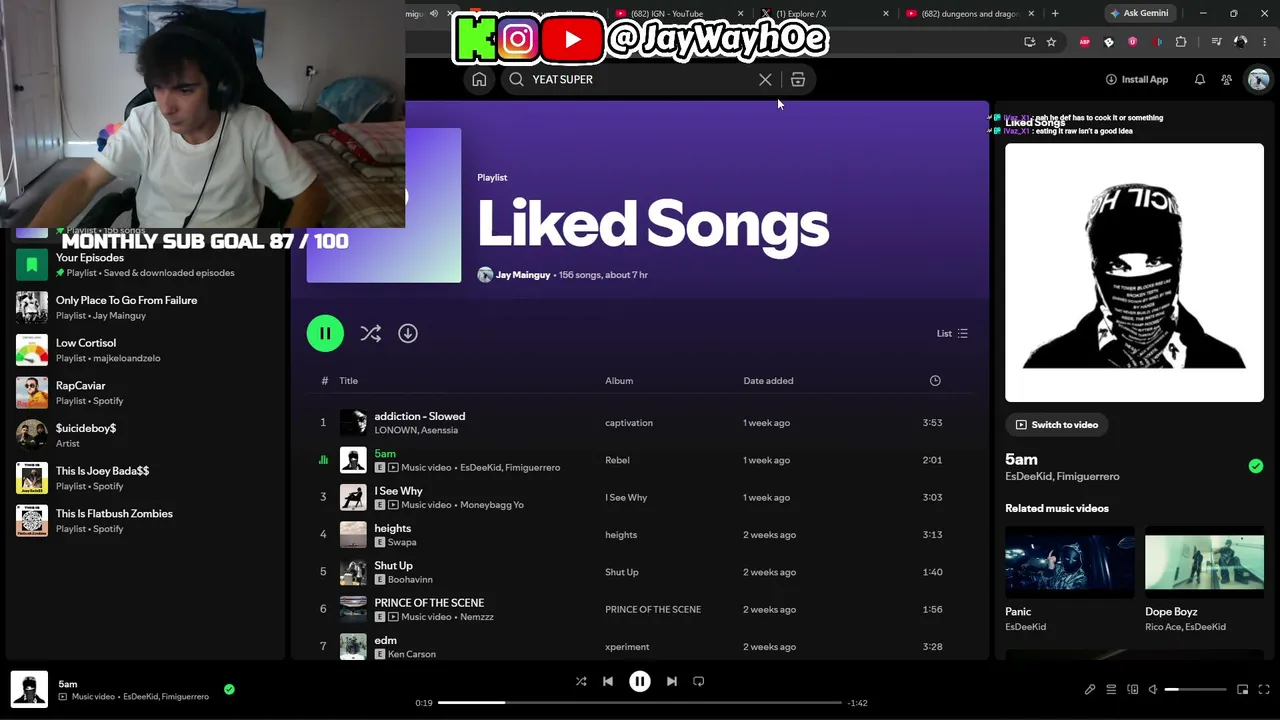Open the $uicideboy$ artist page
The height and width of the screenshot is (720, 1280).
[x=145, y=435]
